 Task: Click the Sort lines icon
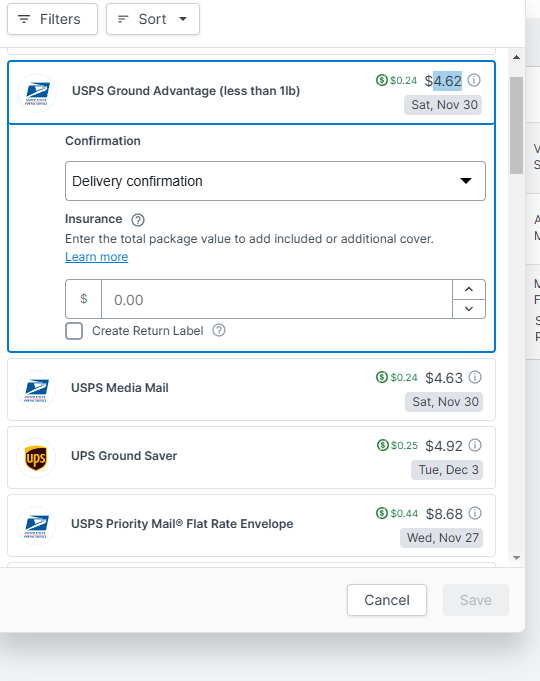point(123,19)
